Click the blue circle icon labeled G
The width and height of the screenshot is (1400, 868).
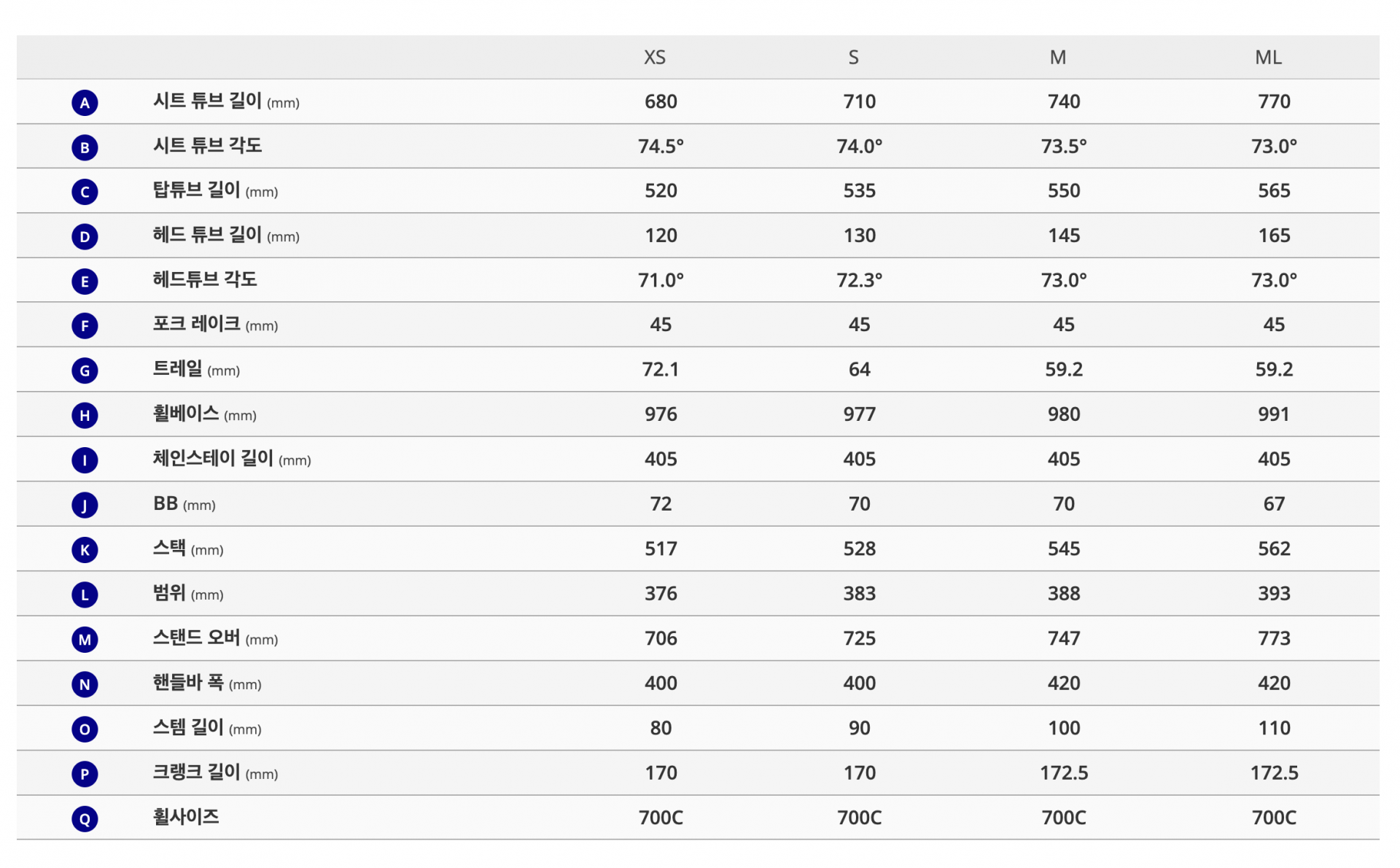85,371
